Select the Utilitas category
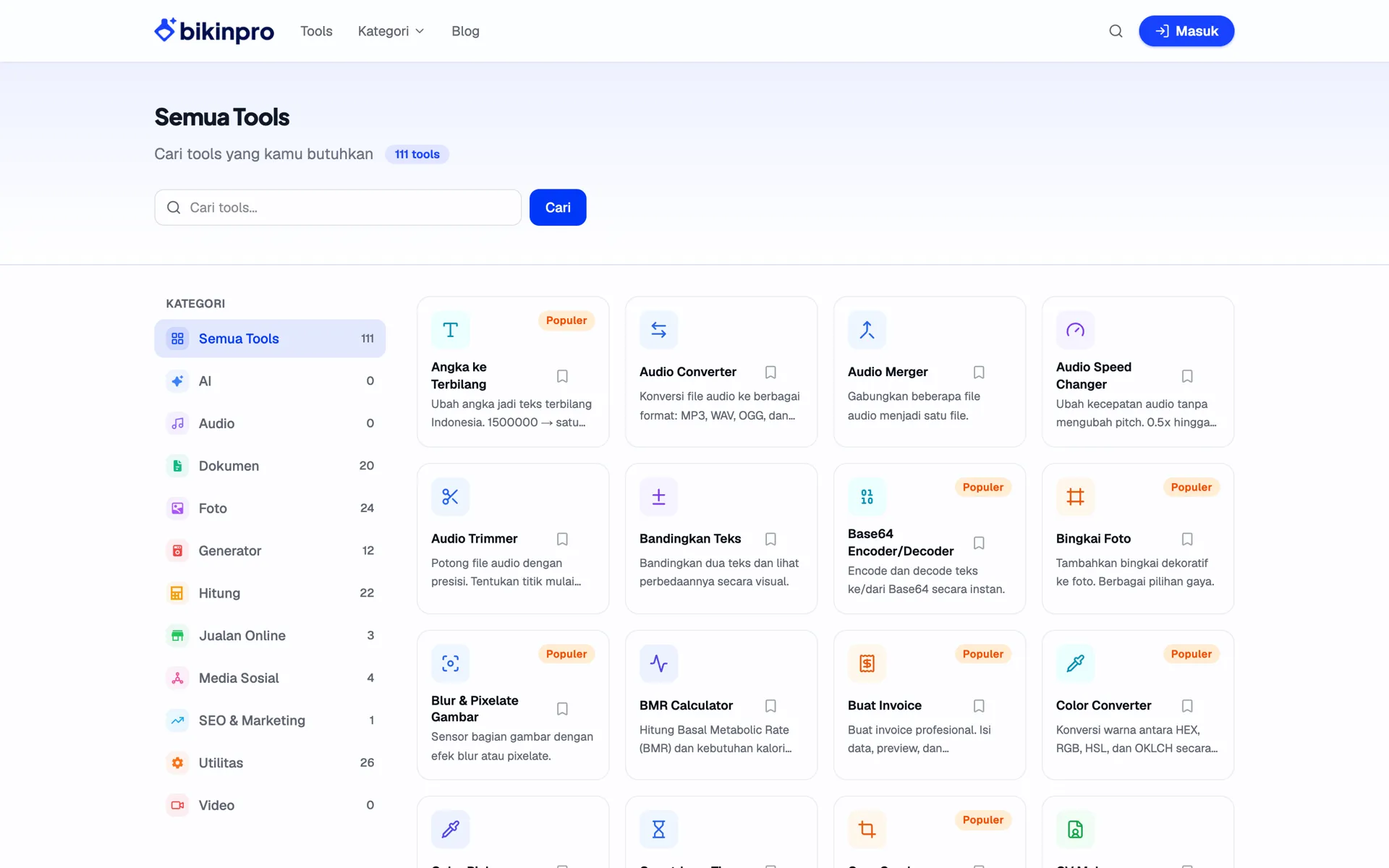The width and height of the screenshot is (1389, 868). tap(270, 763)
